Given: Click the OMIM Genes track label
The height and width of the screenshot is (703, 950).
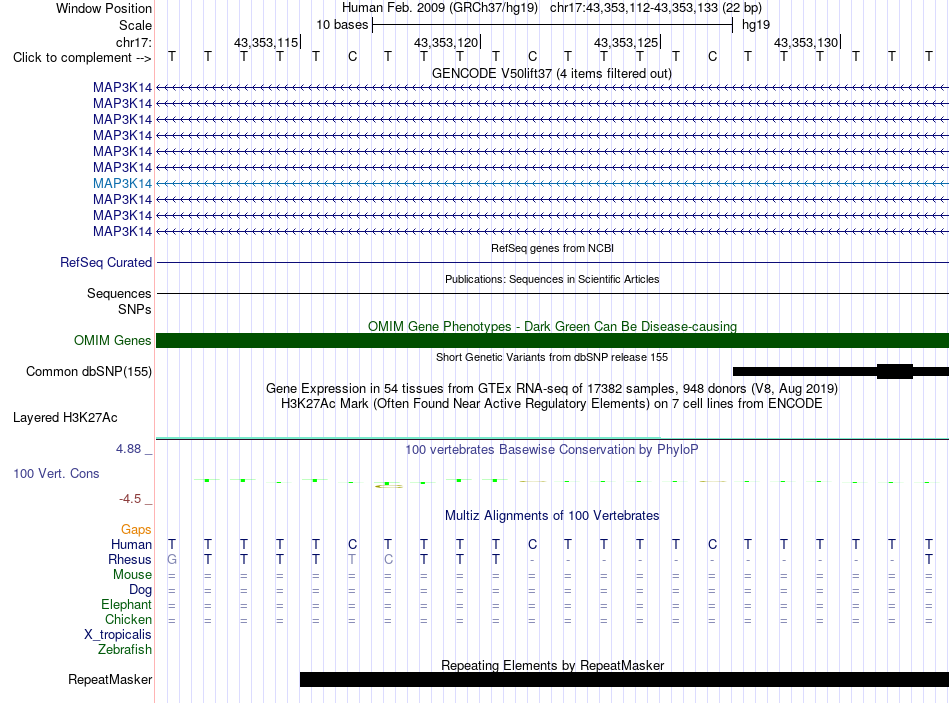Looking at the screenshot, I should point(112,341).
